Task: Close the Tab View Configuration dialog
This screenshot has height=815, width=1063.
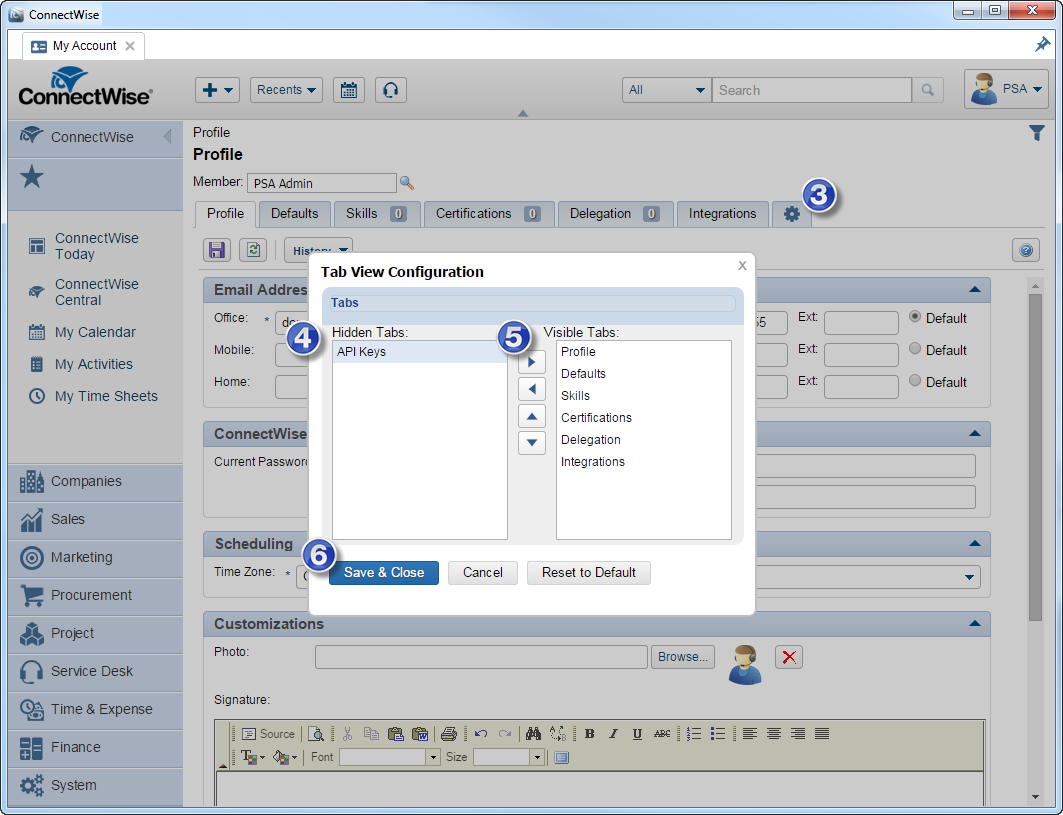Action: [742, 266]
